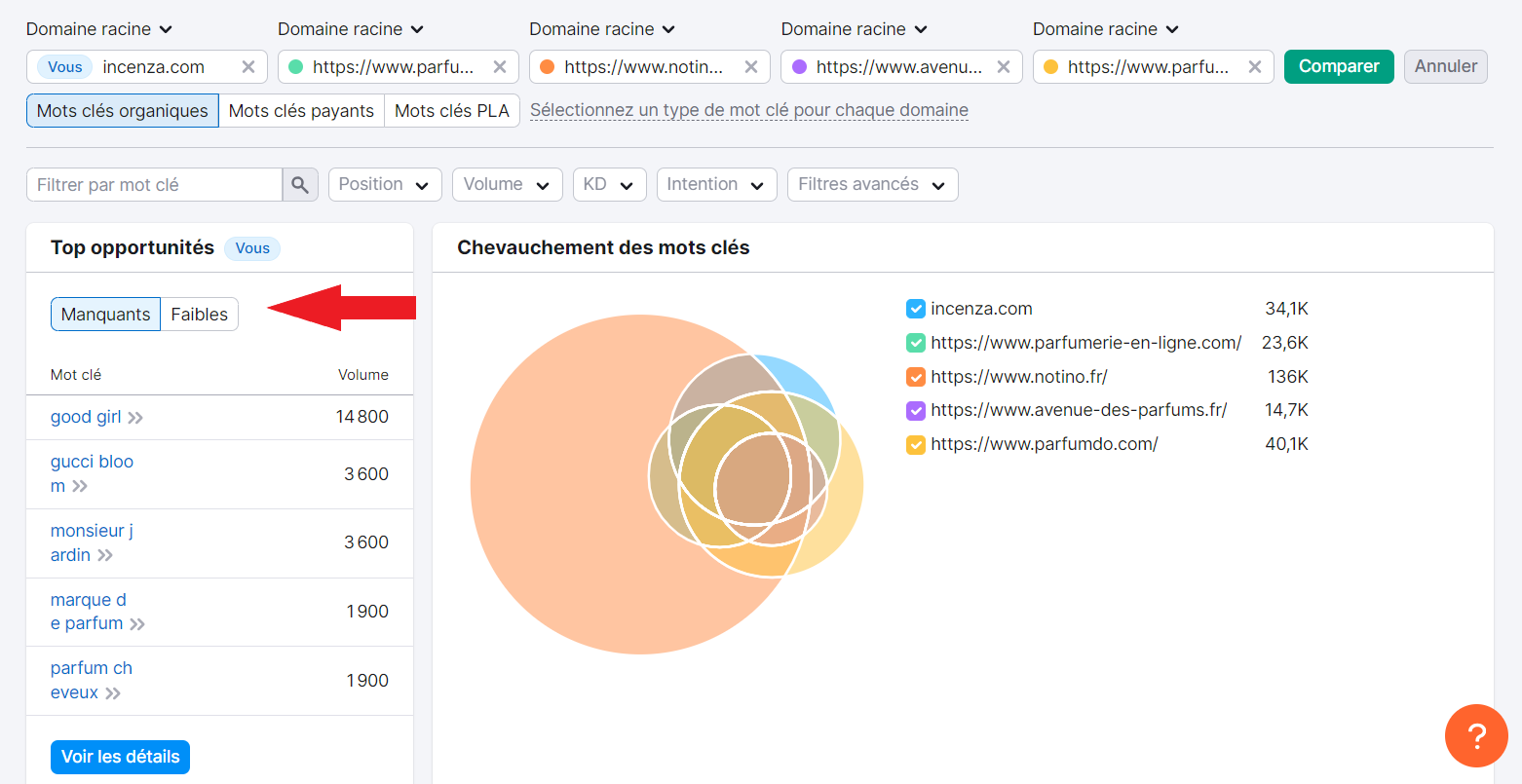Click the Vous badge beside Top opportunités

252,248
